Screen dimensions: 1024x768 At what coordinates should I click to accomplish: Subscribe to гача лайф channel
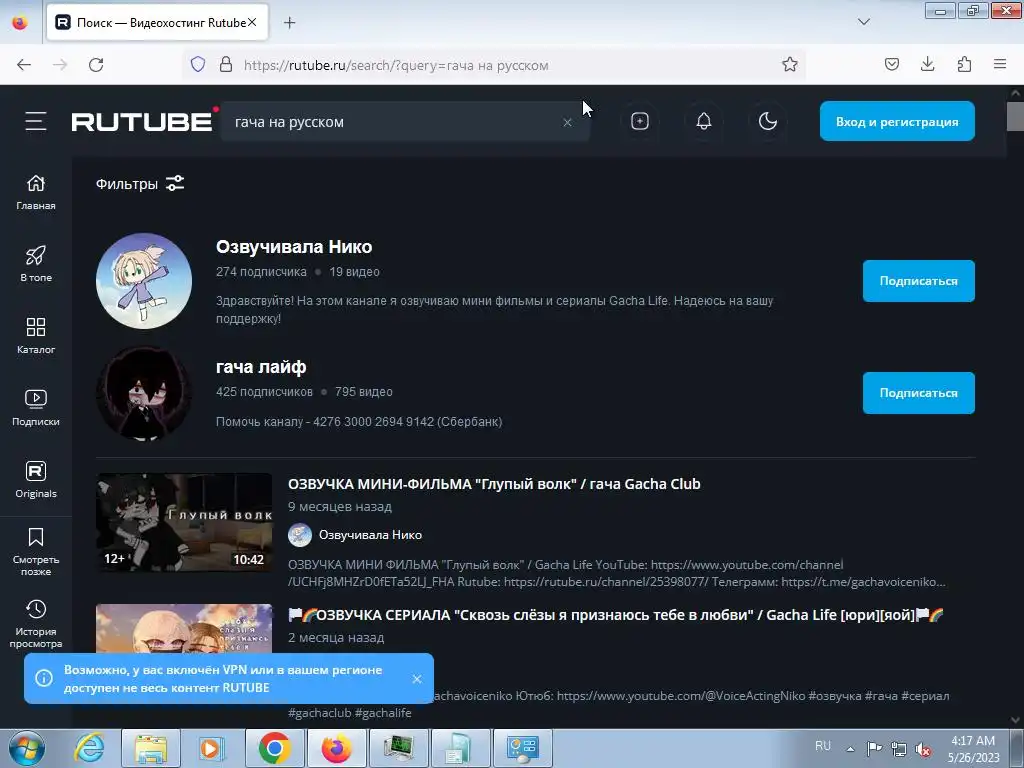[x=918, y=393]
